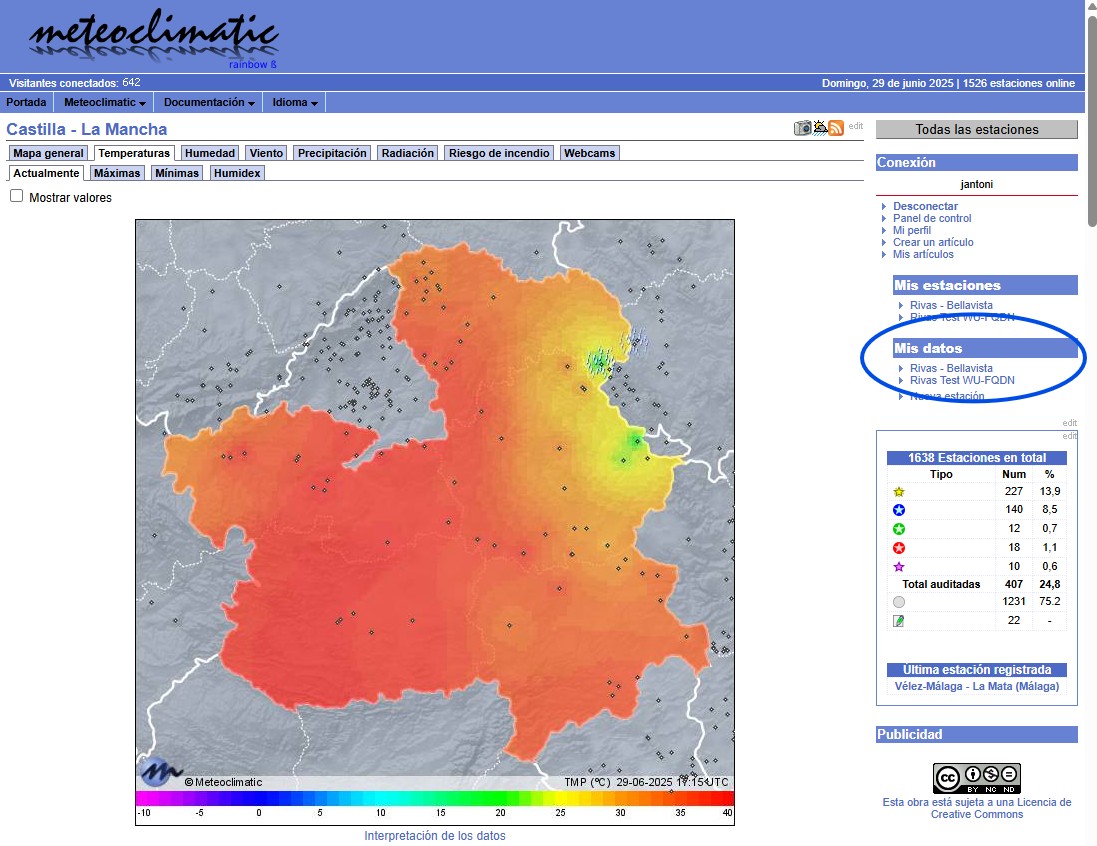Click the webcam camera icon
The height and width of the screenshot is (846, 1097).
point(803,128)
